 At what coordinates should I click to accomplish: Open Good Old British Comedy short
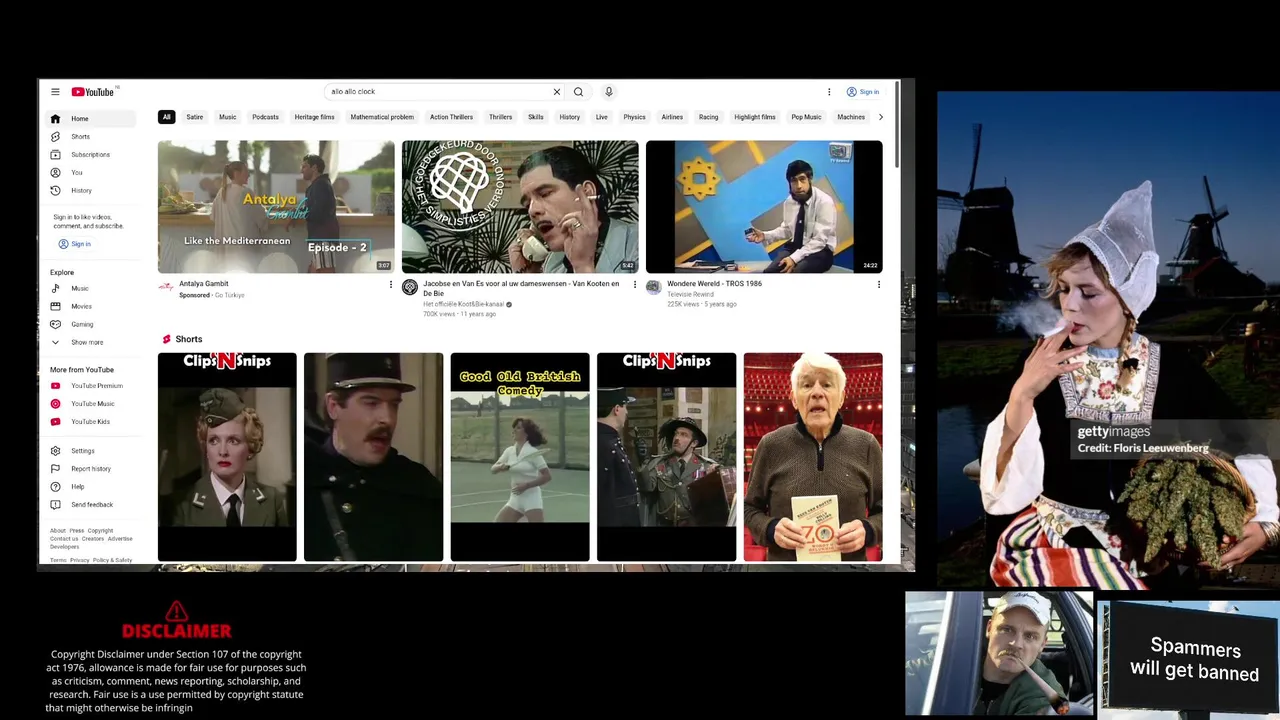tap(520, 457)
